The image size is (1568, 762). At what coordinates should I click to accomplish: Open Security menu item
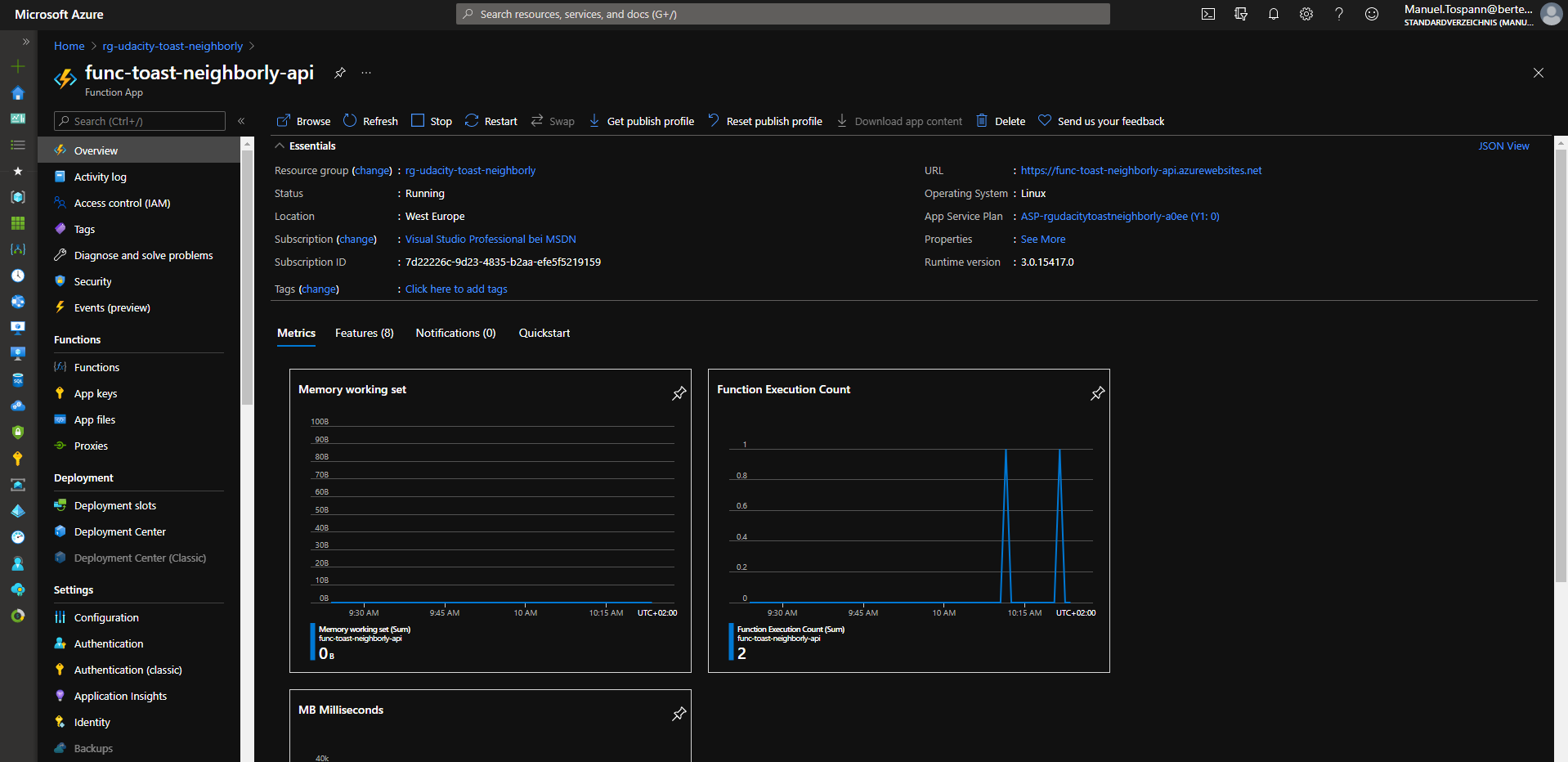(x=139, y=281)
